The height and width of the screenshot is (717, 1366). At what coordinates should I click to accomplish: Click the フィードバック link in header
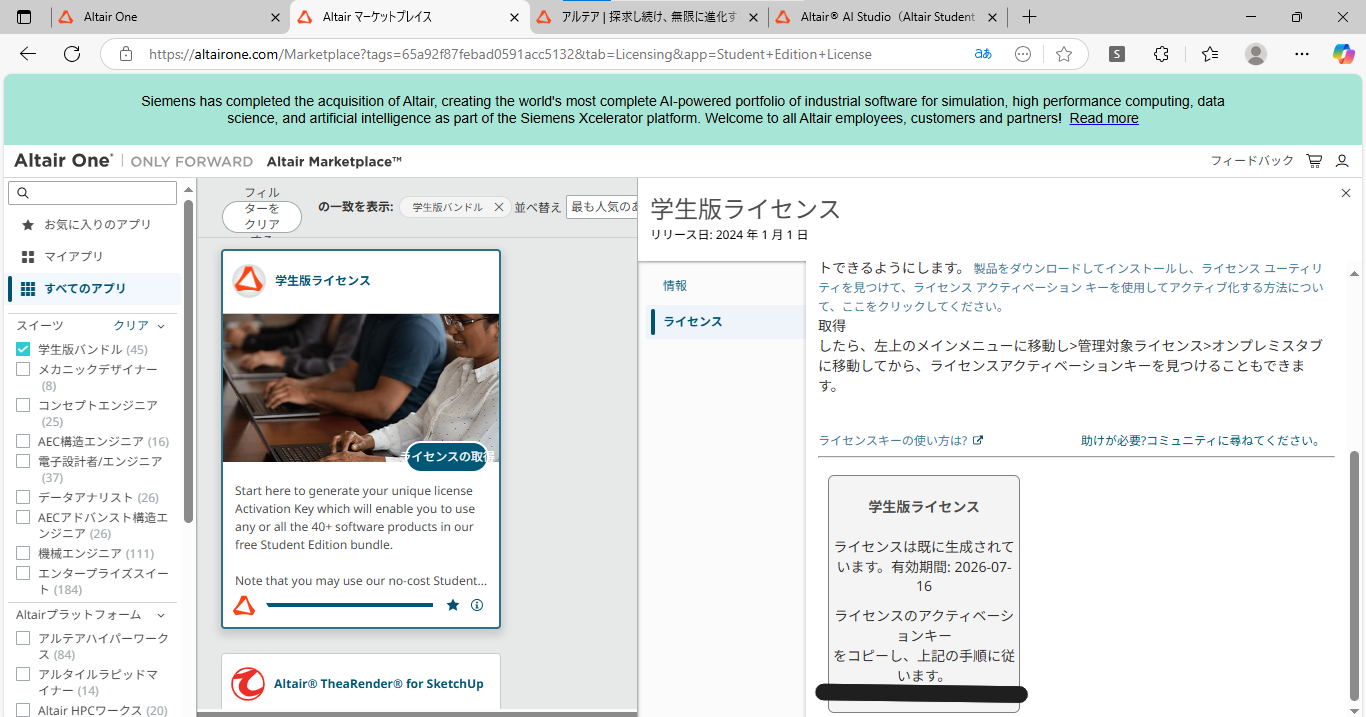[x=1252, y=161]
